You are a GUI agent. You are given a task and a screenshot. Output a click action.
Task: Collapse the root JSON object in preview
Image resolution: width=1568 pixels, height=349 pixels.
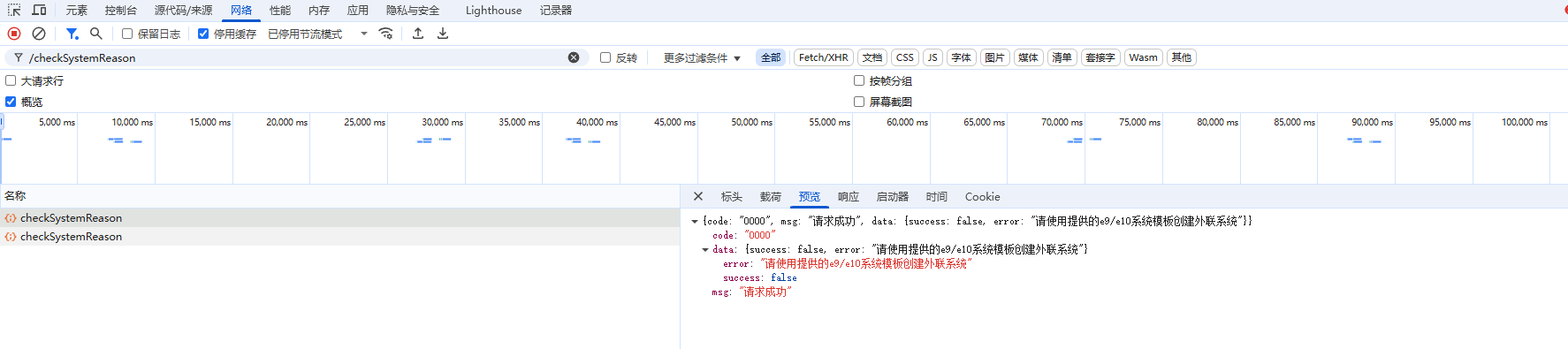tap(695, 221)
